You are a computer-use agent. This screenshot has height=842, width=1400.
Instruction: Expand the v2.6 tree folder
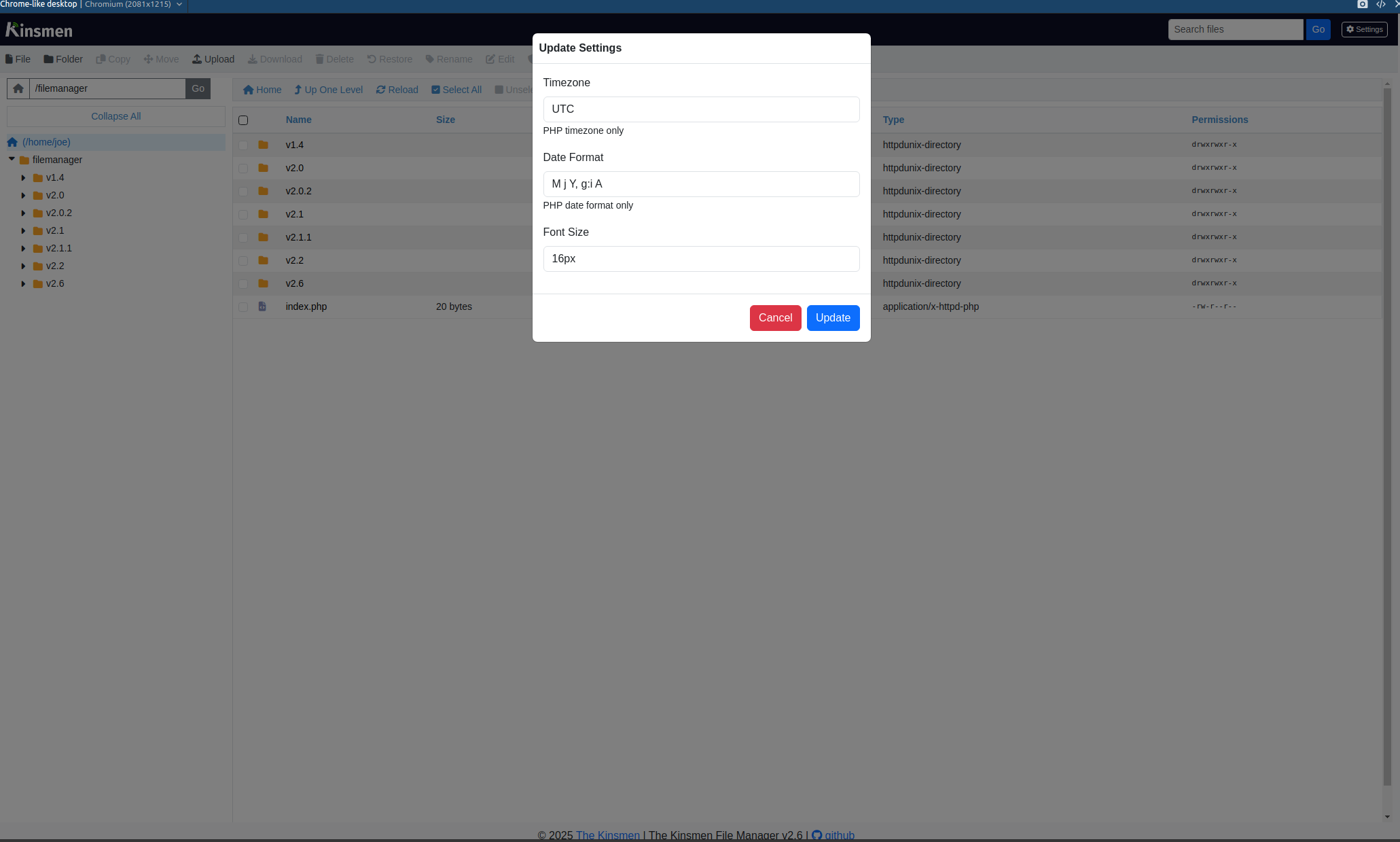(x=23, y=283)
